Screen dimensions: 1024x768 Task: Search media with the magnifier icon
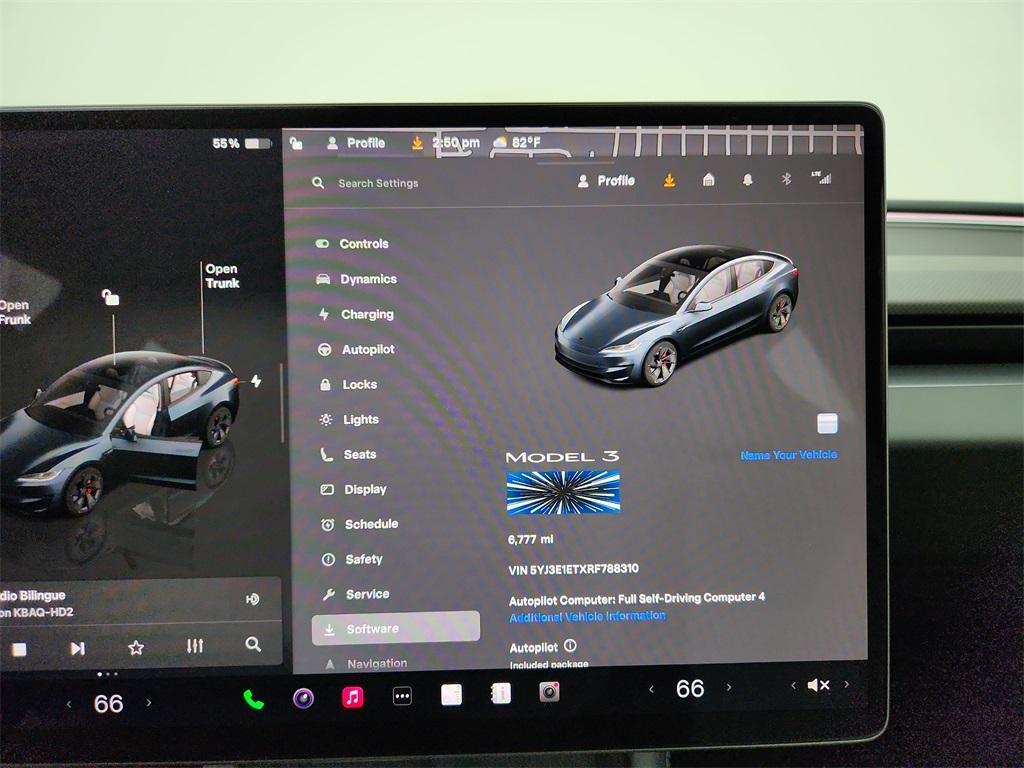tap(253, 645)
